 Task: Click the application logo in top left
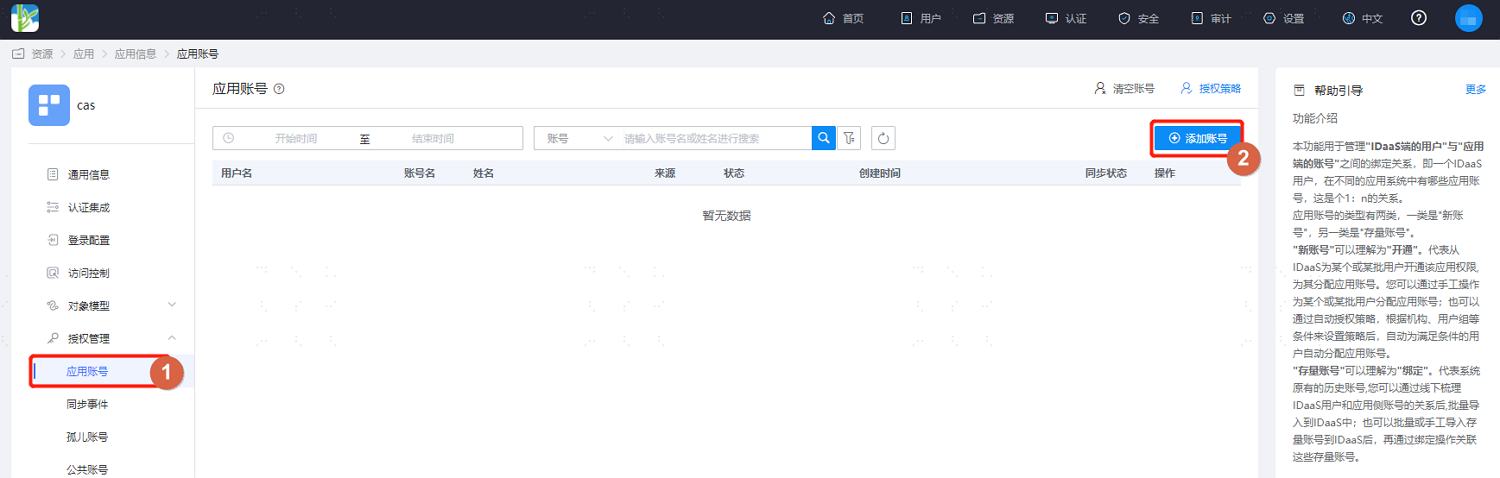click(25, 18)
